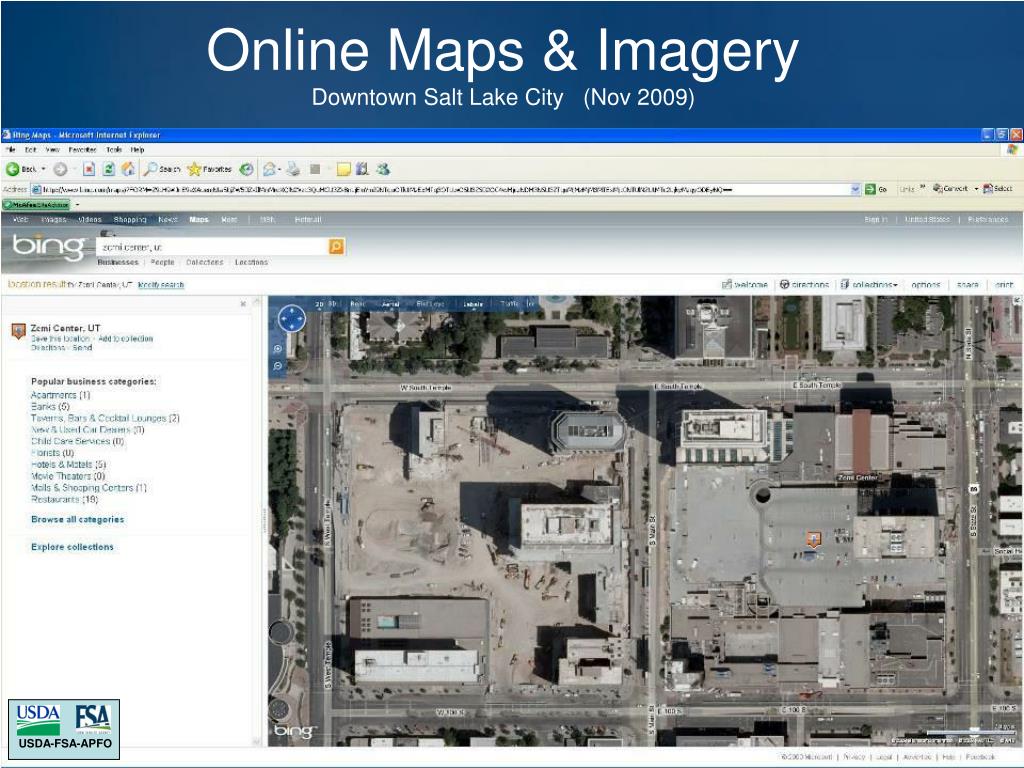
Task: Open the IE Favorites menu
Action: (x=82, y=150)
